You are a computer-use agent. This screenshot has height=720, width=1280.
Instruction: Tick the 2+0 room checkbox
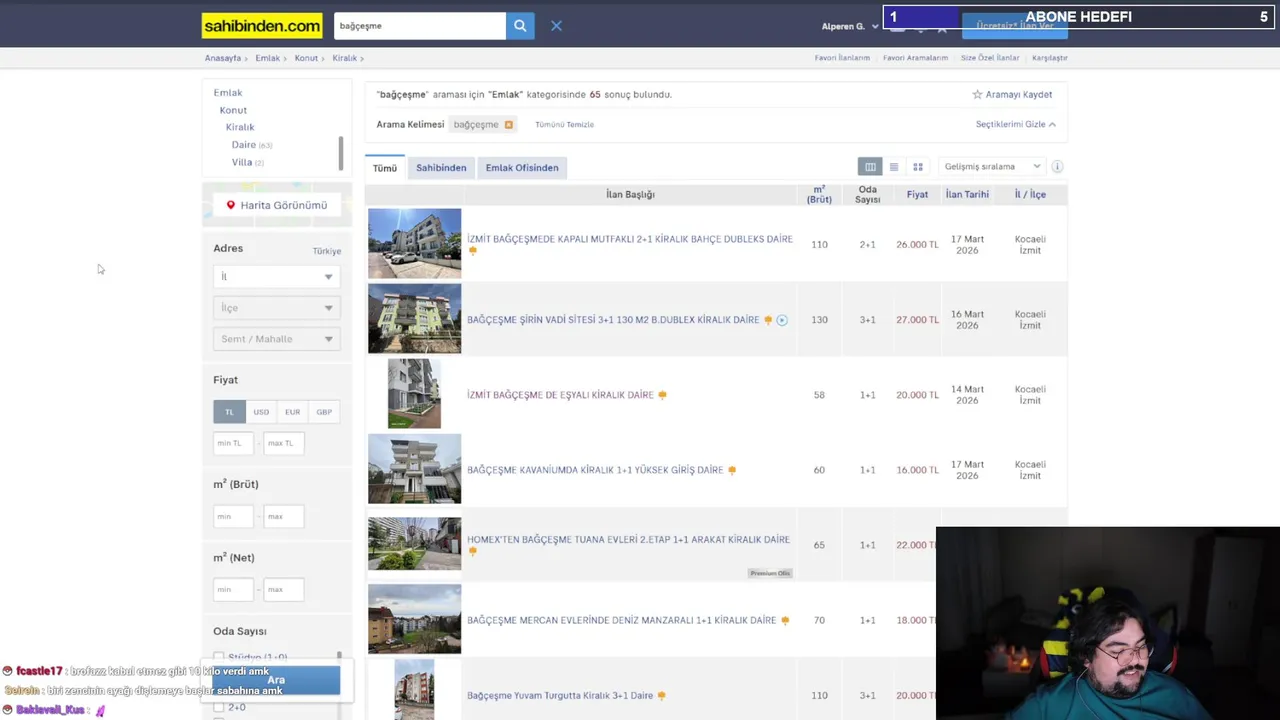tap(219, 707)
